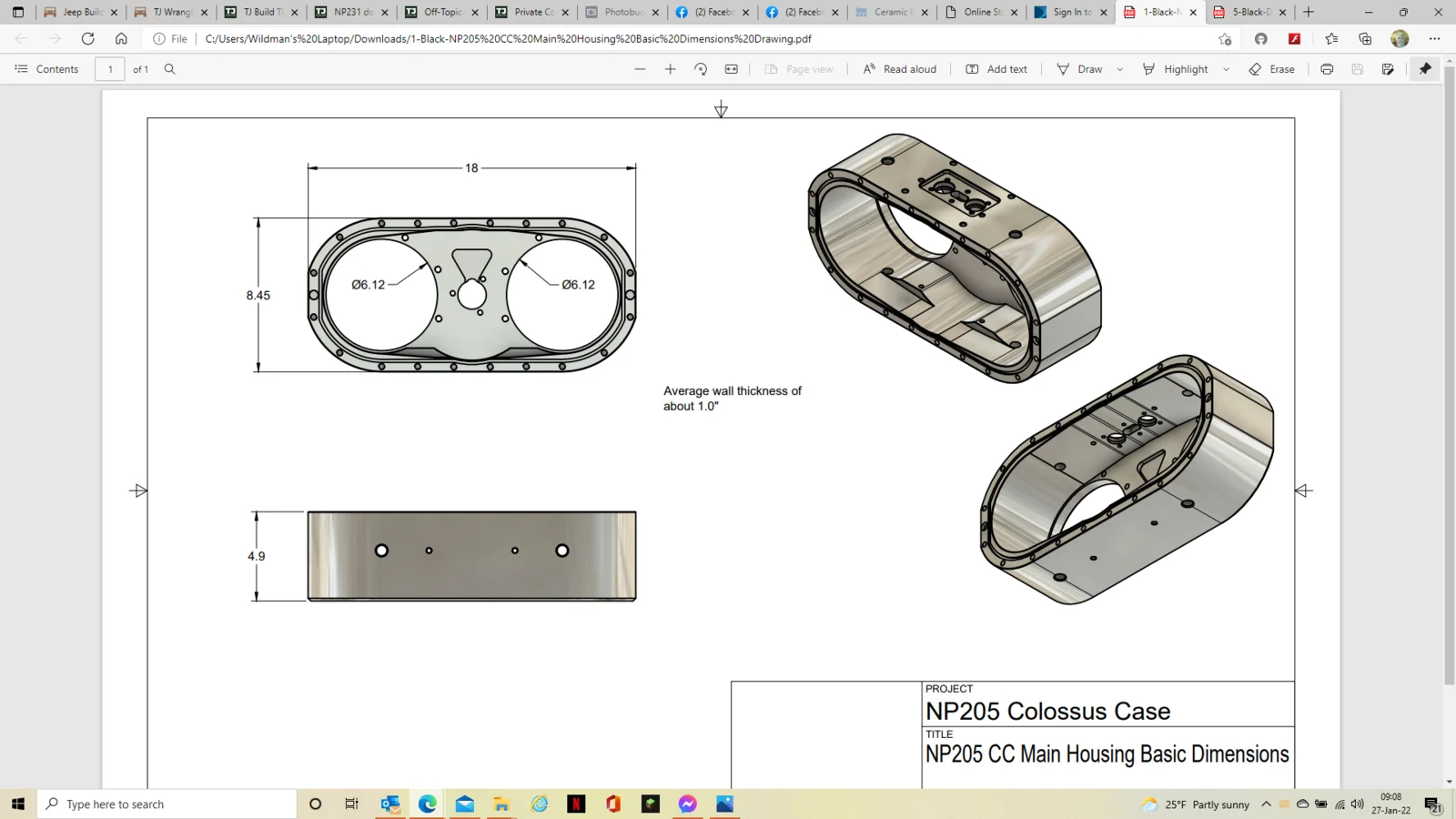The image size is (1456, 819).
Task: Open volume control in system tray
Action: click(1358, 804)
